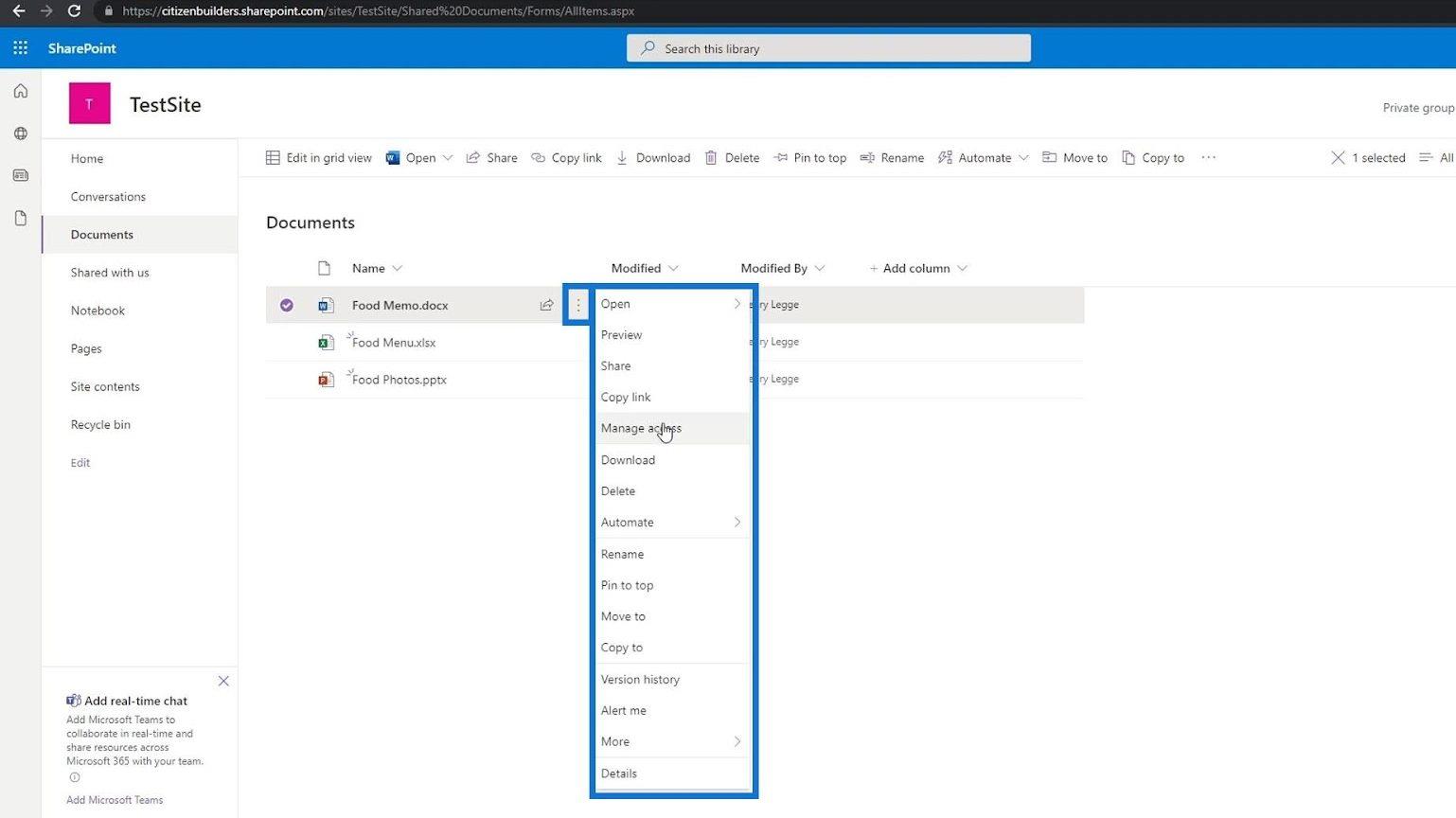Image resolution: width=1456 pixels, height=818 pixels.
Task: Click the Search this library field
Action: click(828, 48)
